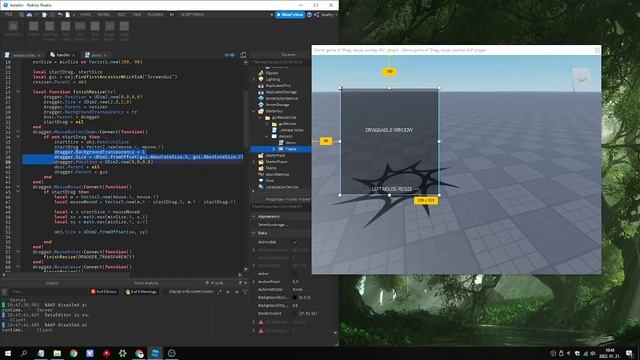Click DRAGGABLE WINDOW text in demo game
640x360 pixels.
[389, 130]
